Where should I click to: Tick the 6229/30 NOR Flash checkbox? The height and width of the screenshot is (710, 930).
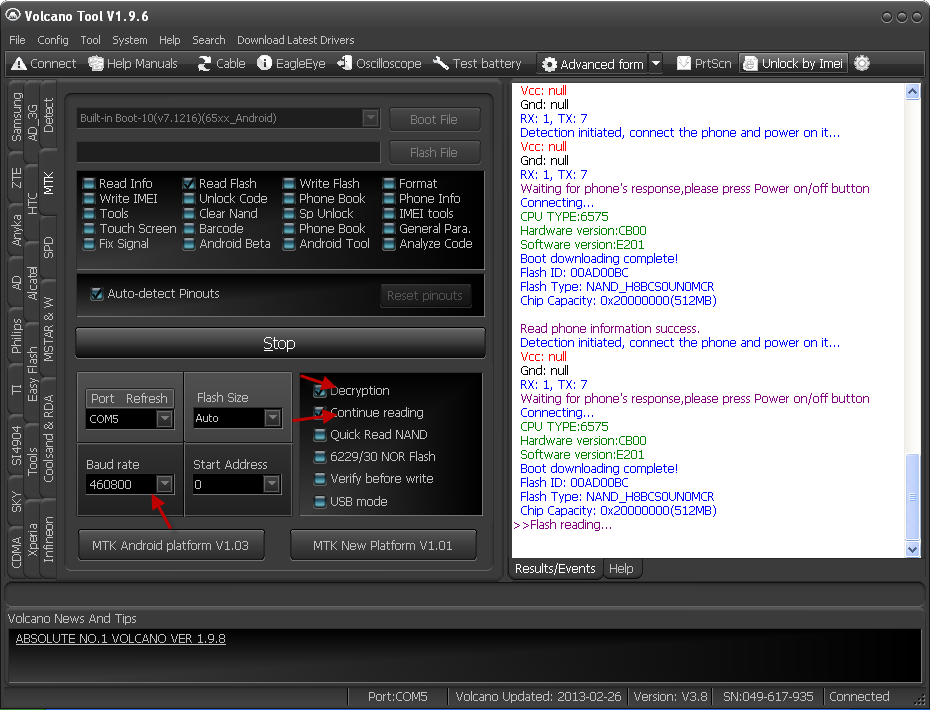[320, 457]
